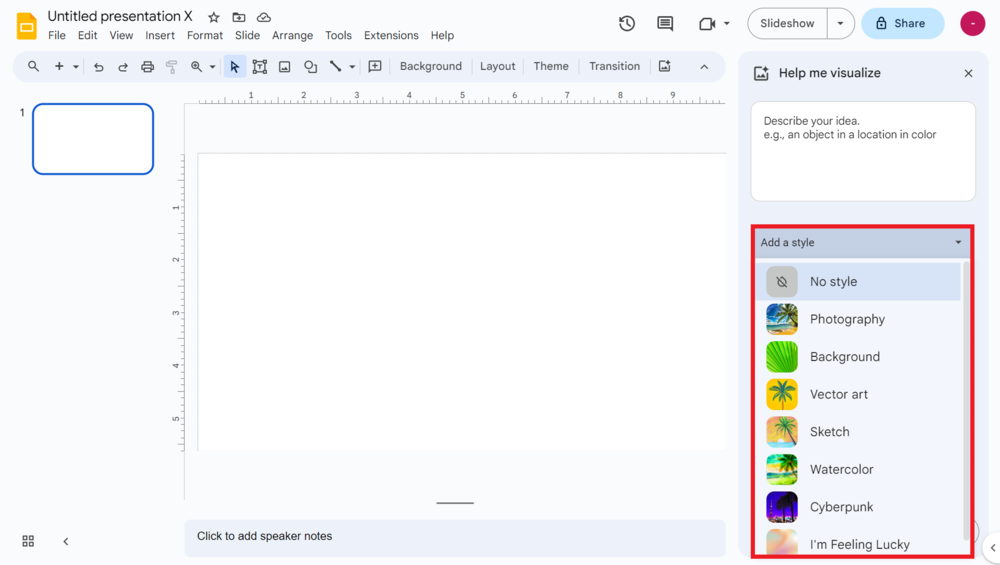Viewport: 1000px width, 565px height.
Task: Click the Share button
Action: [x=902, y=23]
